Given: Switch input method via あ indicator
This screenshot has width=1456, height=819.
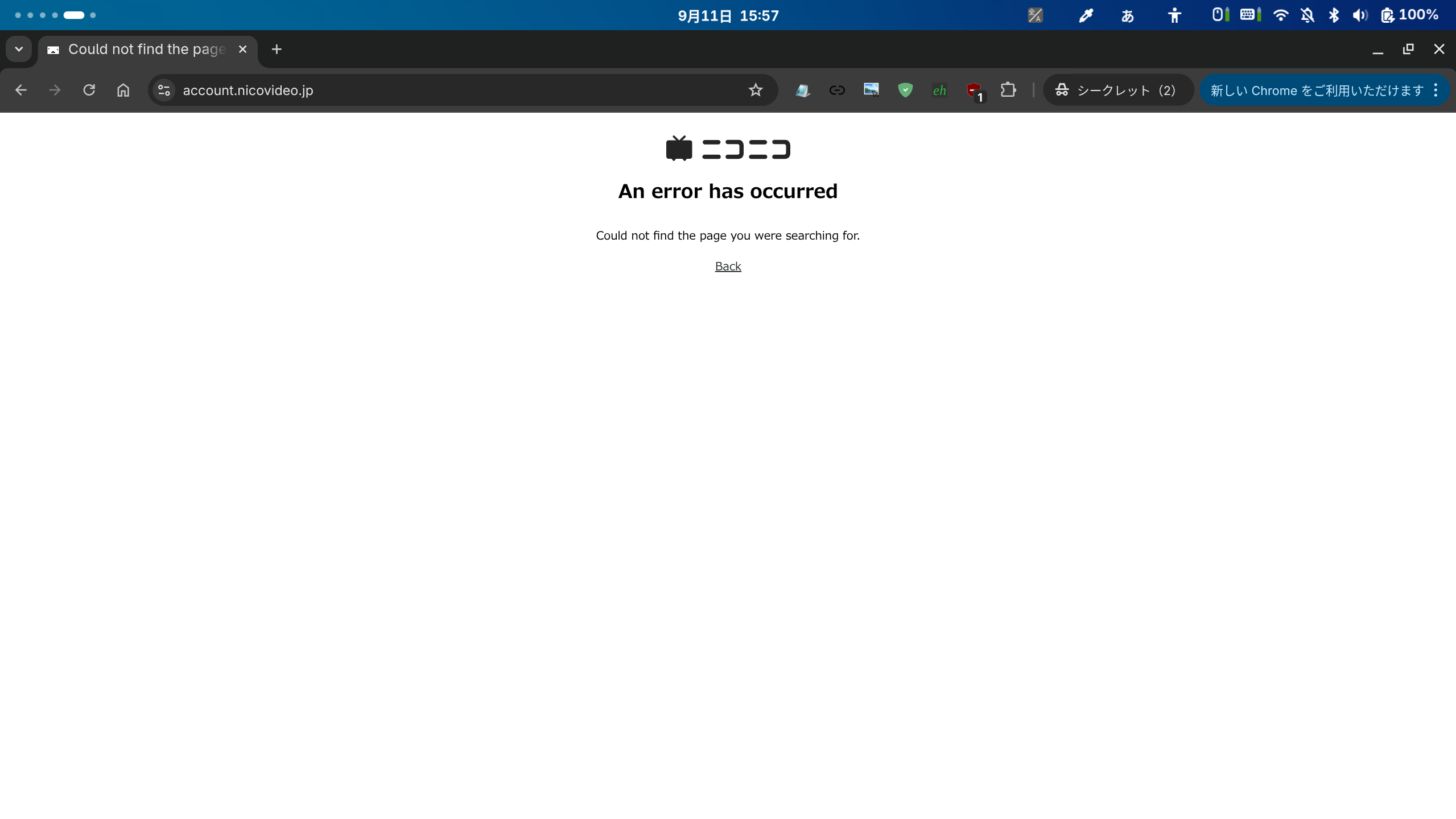Looking at the screenshot, I should tap(1127, 15).
